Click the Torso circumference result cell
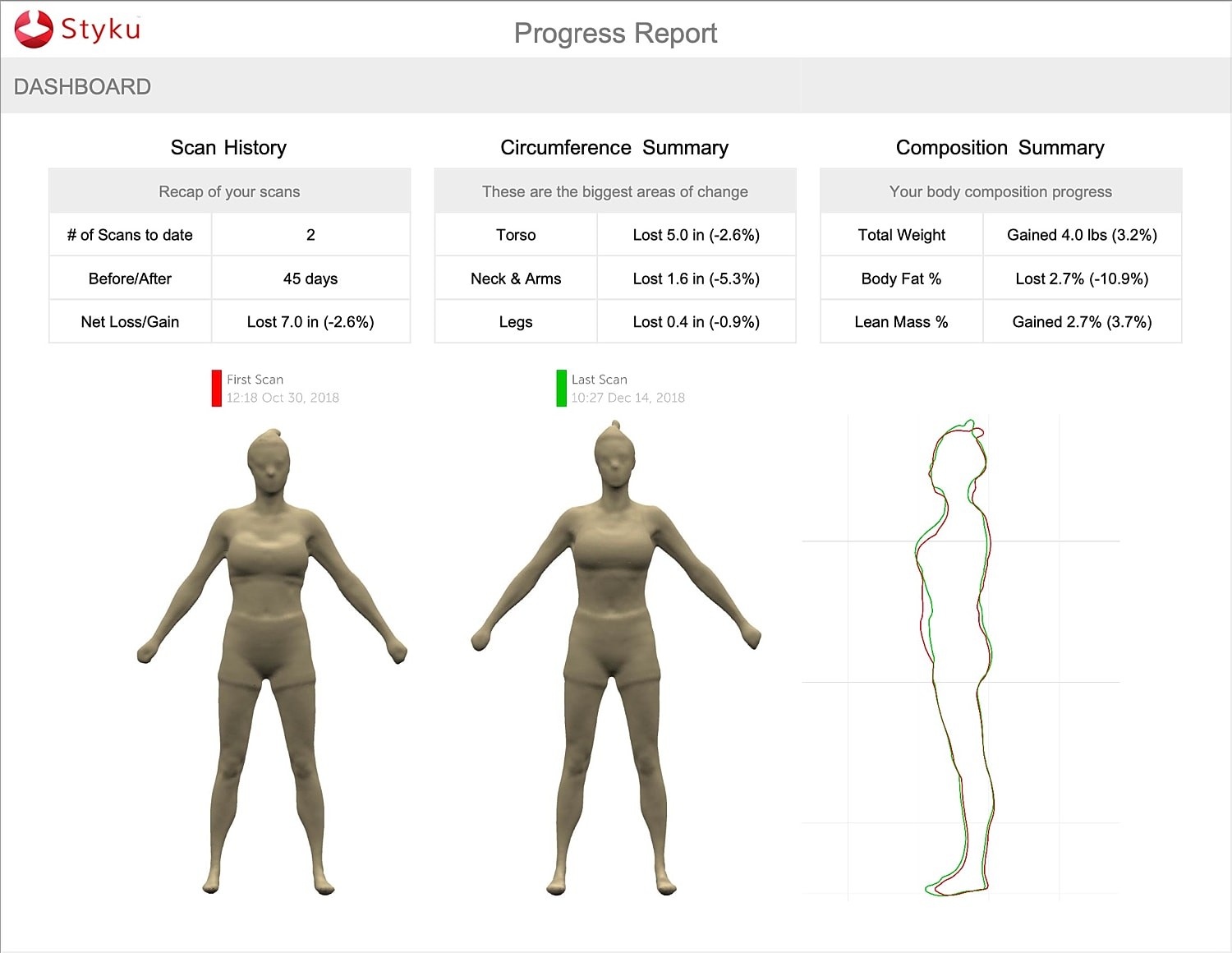Image resolution: width=1232 pixels, height=953 pixels. point(696,234)
